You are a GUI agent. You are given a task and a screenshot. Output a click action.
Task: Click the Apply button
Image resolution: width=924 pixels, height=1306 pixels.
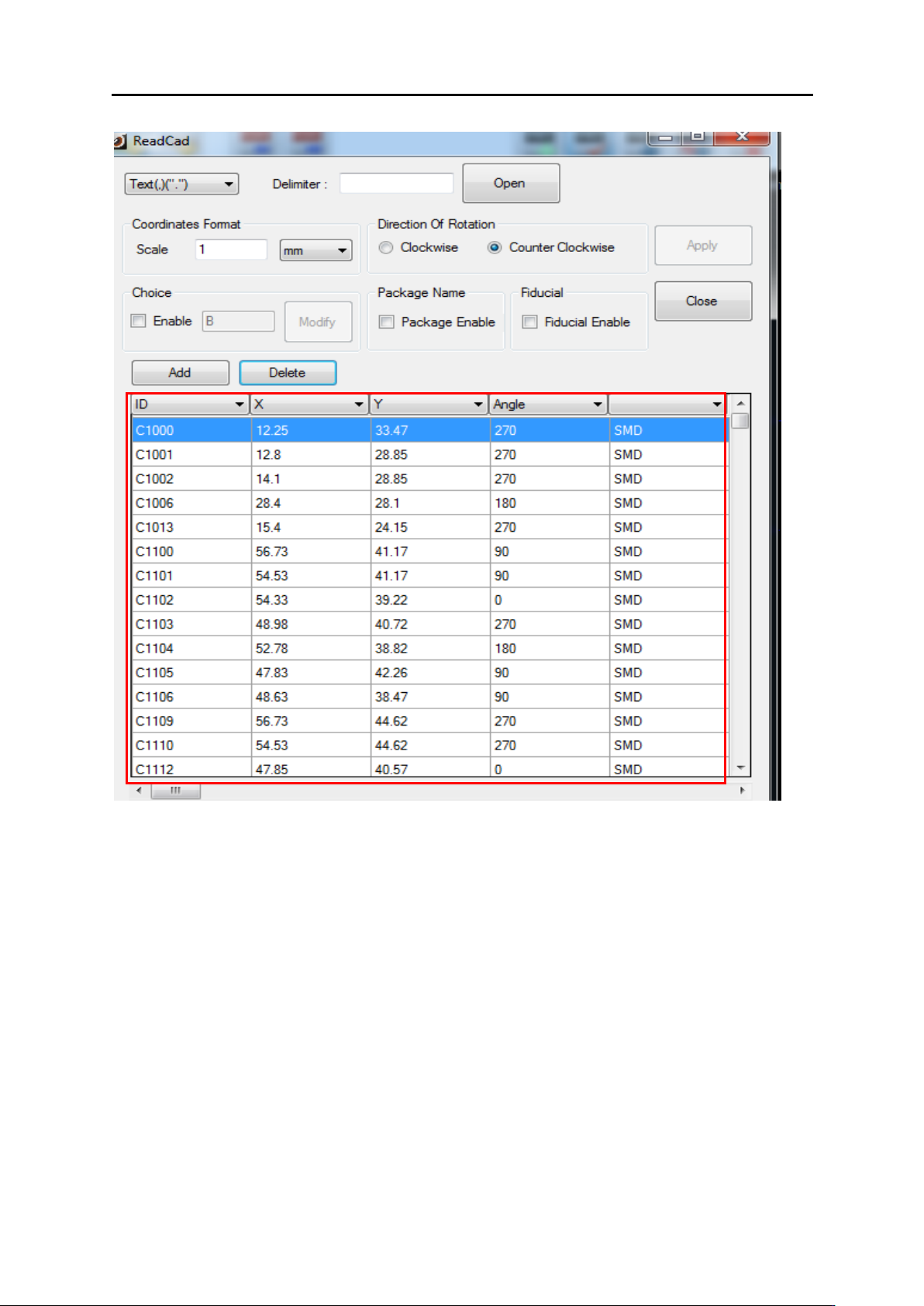point(703,246)
